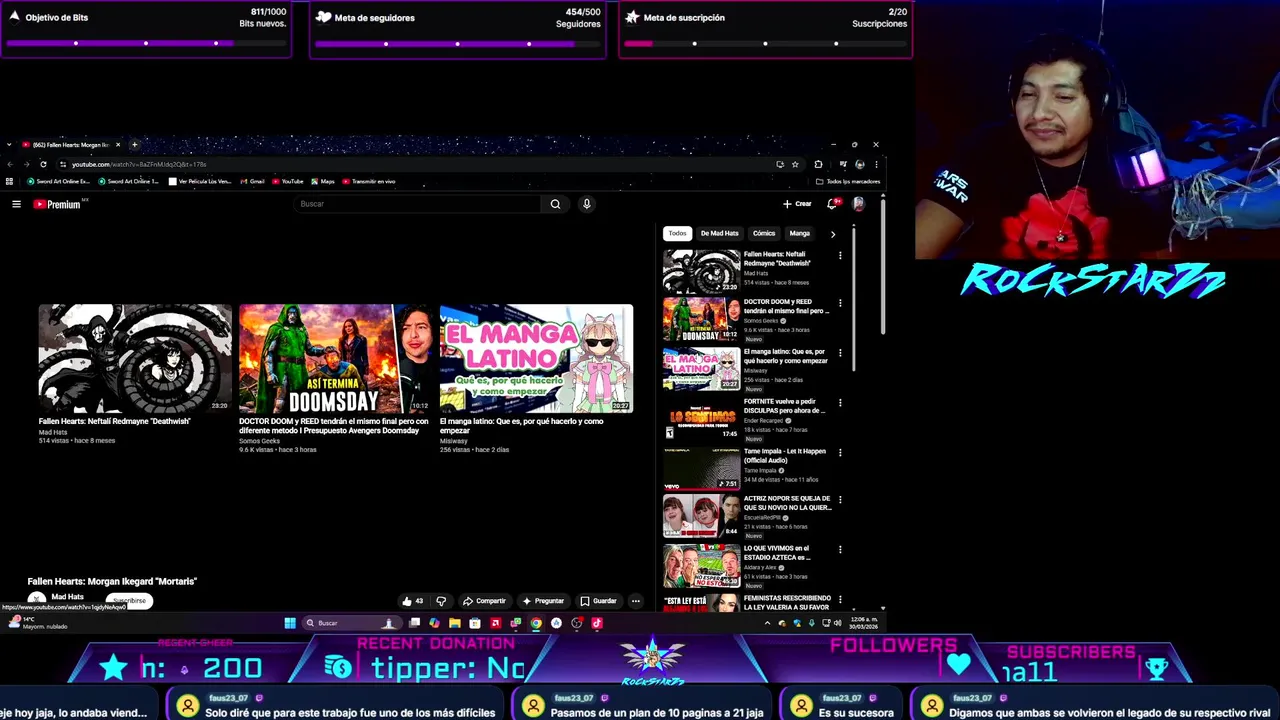The height and width of the screenshot is (720, 1280).
Task: Open options for Tame Impala video
Action: [840, 452]
